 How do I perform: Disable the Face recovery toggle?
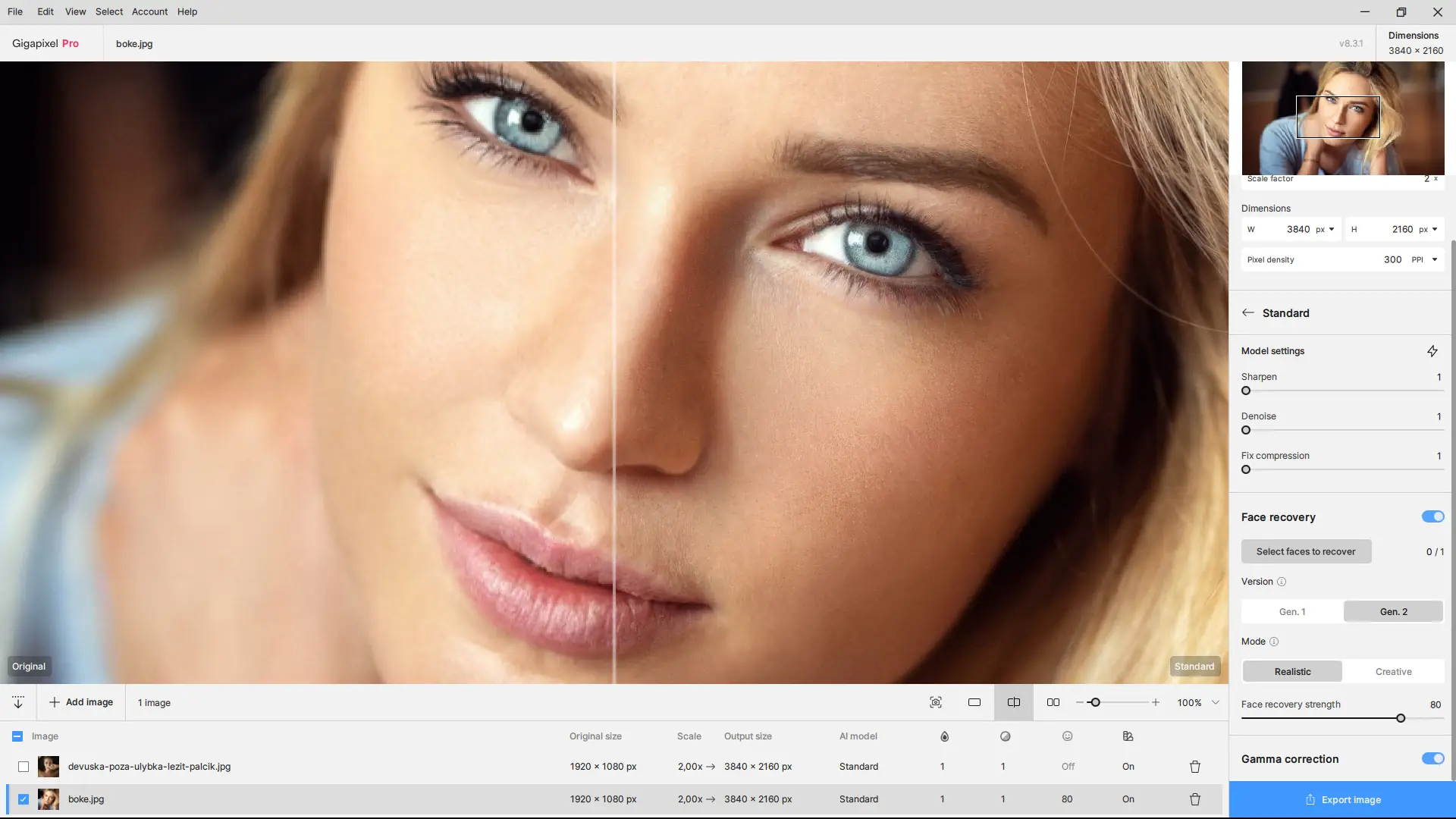point(1432,516)
